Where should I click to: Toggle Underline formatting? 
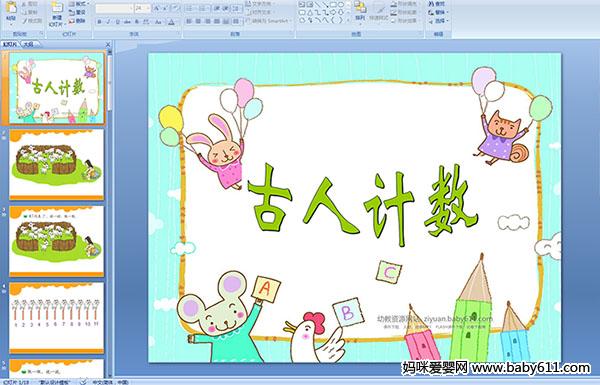pyautogui.click(x=117, y=22)
